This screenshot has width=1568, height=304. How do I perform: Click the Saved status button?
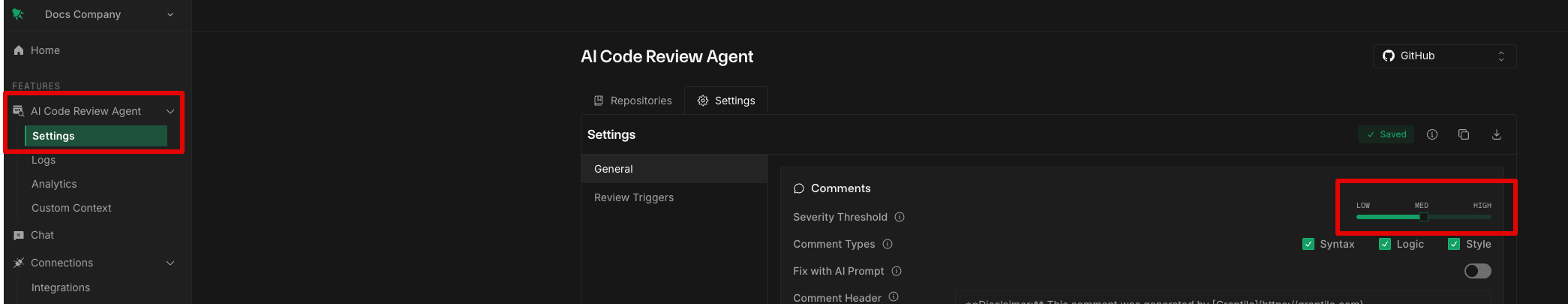pyautogui.click(x=1386, y=134)
